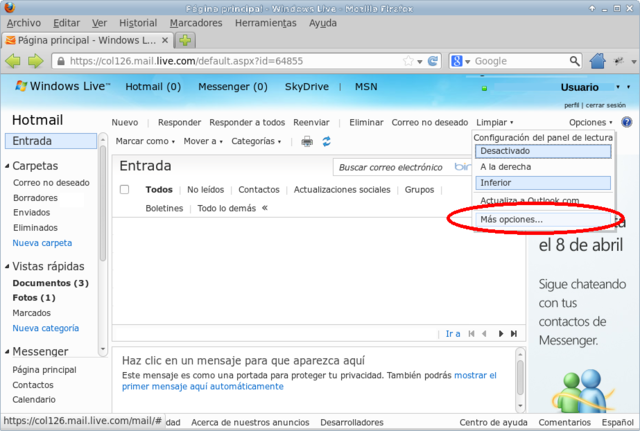Click Correo no deseado in toolbar
Viewport: 640px width, 431px height.
coord(430,122)
